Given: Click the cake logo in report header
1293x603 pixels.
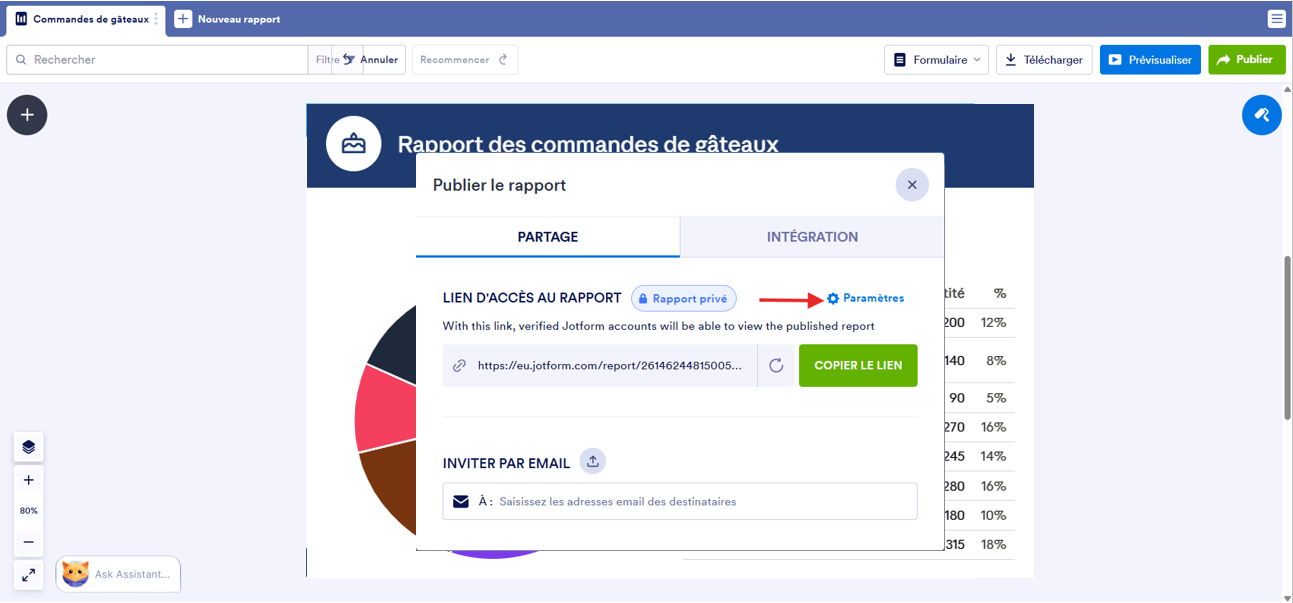Looking at the screenshot, I should [353, 144].
